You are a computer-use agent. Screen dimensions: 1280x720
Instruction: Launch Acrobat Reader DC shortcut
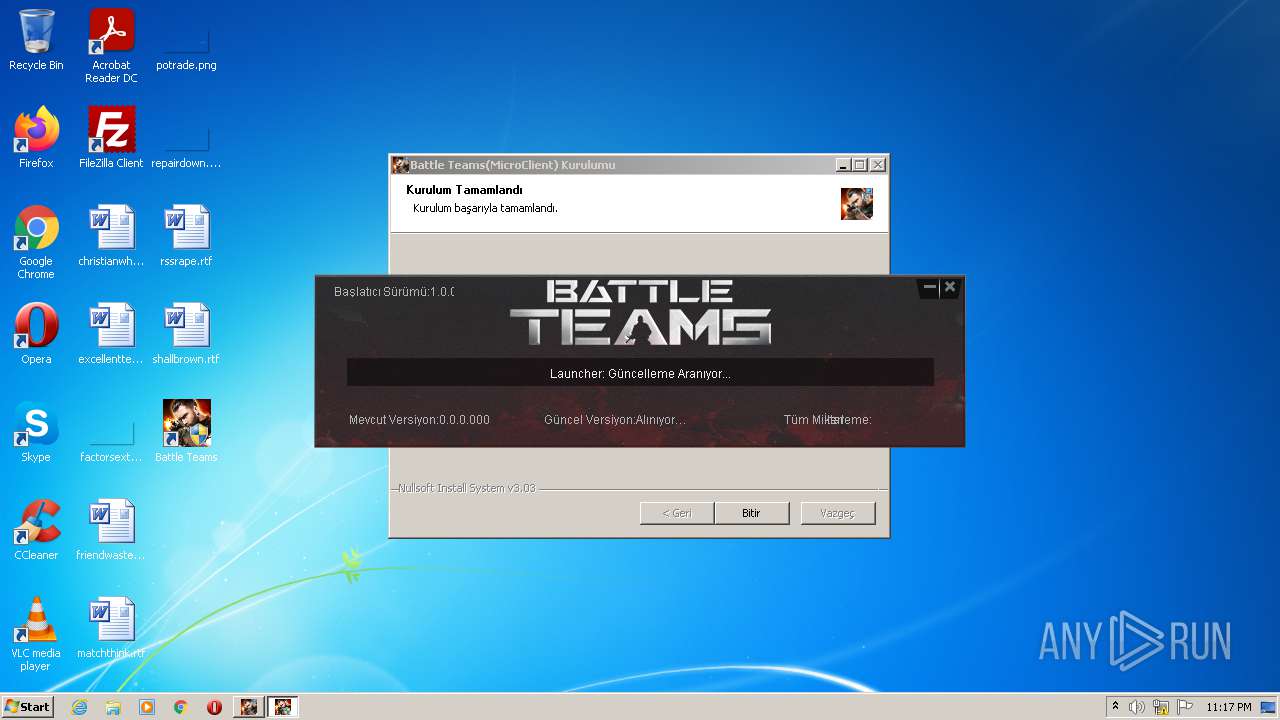click(x=111, y=46)
